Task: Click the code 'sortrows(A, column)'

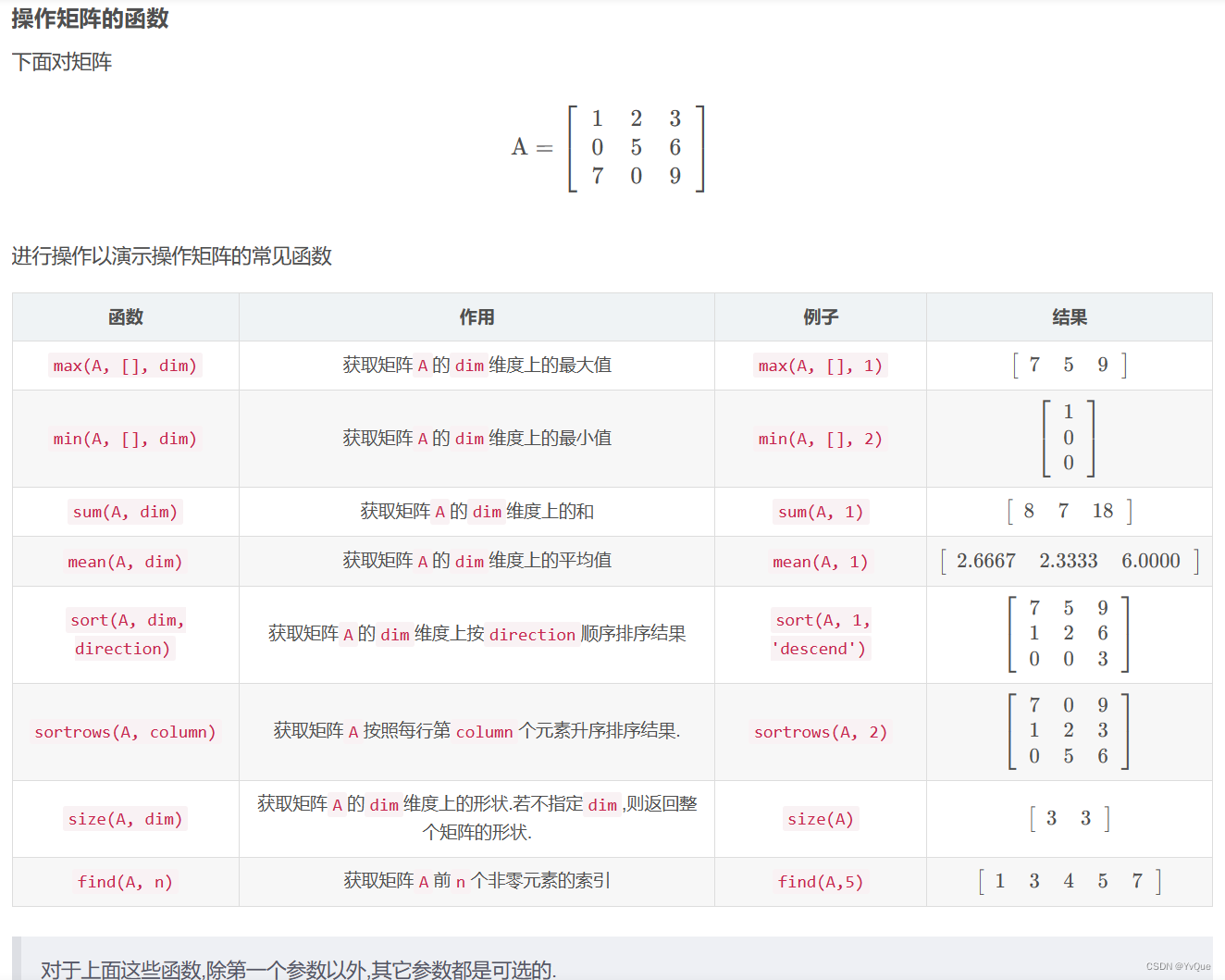Action: pyautogui.click(x=125, y=732)
